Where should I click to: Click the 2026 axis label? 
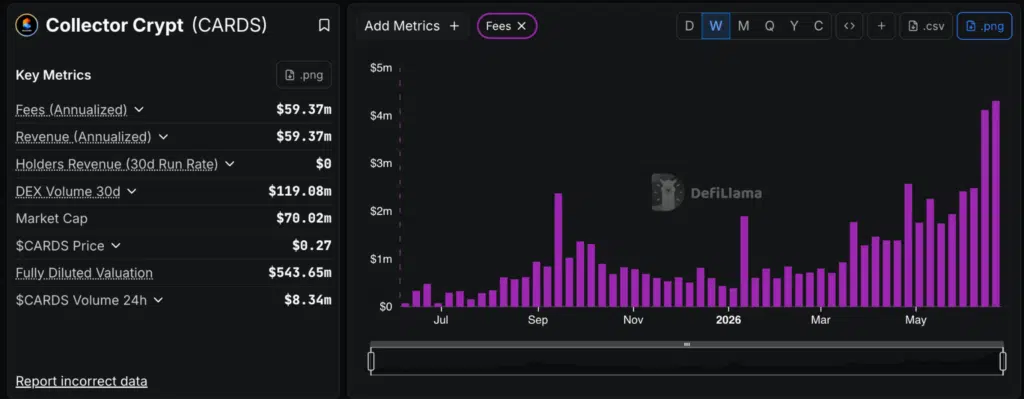(729, 320)
